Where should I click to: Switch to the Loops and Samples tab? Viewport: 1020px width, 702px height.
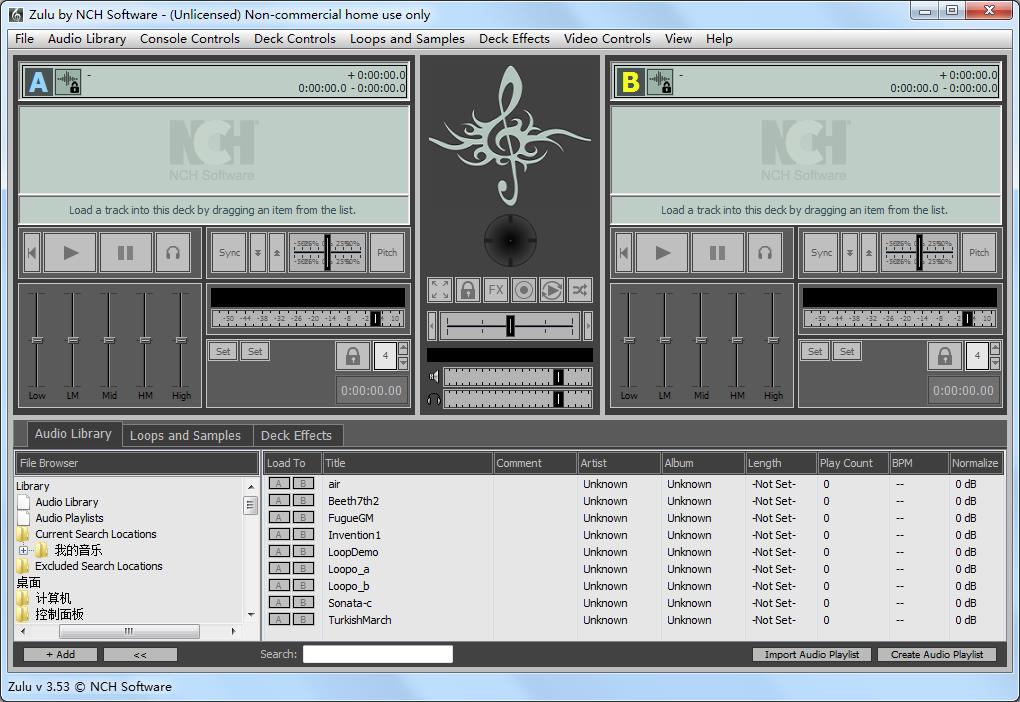[185, 435]
